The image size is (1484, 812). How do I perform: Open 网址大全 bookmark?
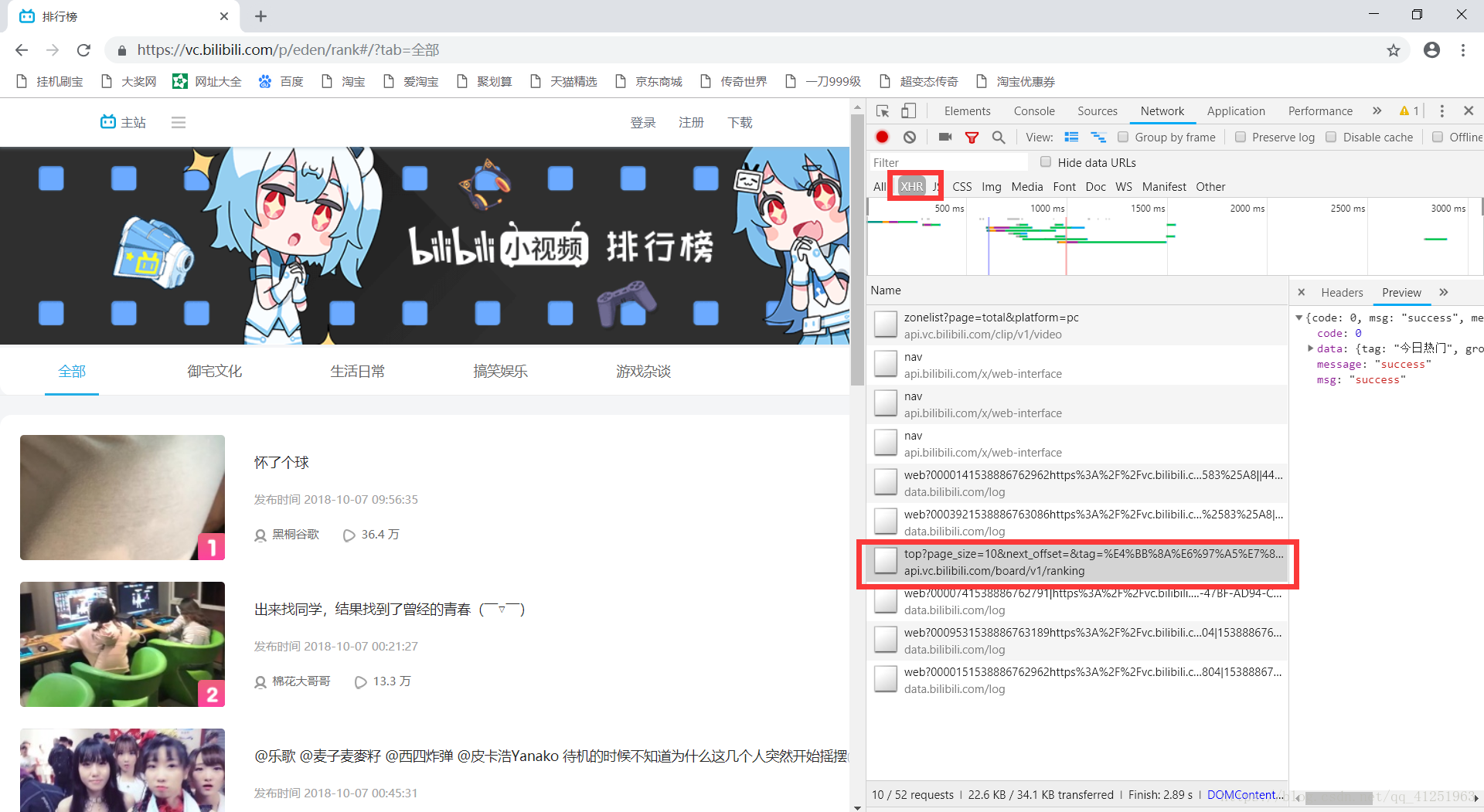coord(207,81)
